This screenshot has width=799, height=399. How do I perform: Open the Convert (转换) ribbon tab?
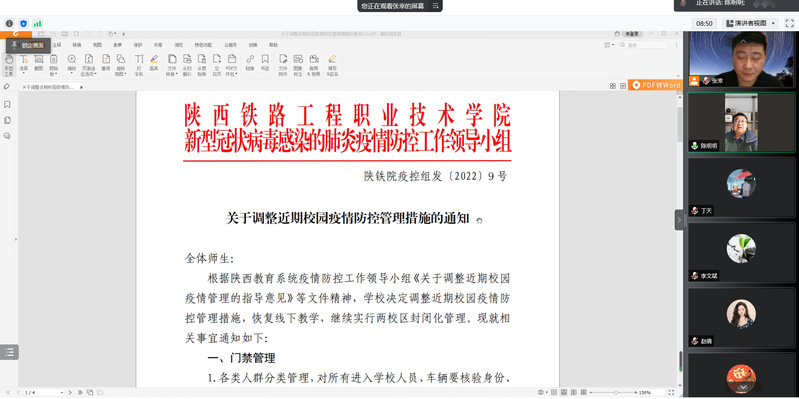(x=77, y=45)
